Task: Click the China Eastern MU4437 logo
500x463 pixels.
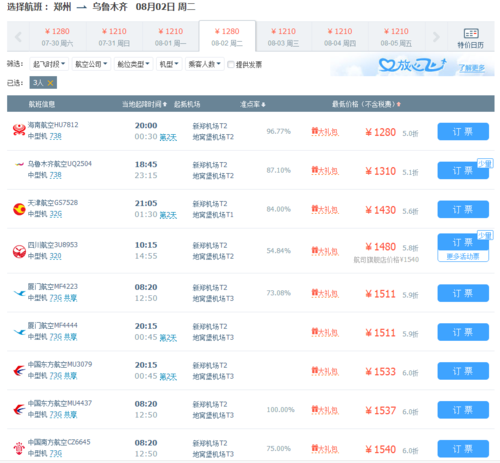Action: [x=19, y=409]
